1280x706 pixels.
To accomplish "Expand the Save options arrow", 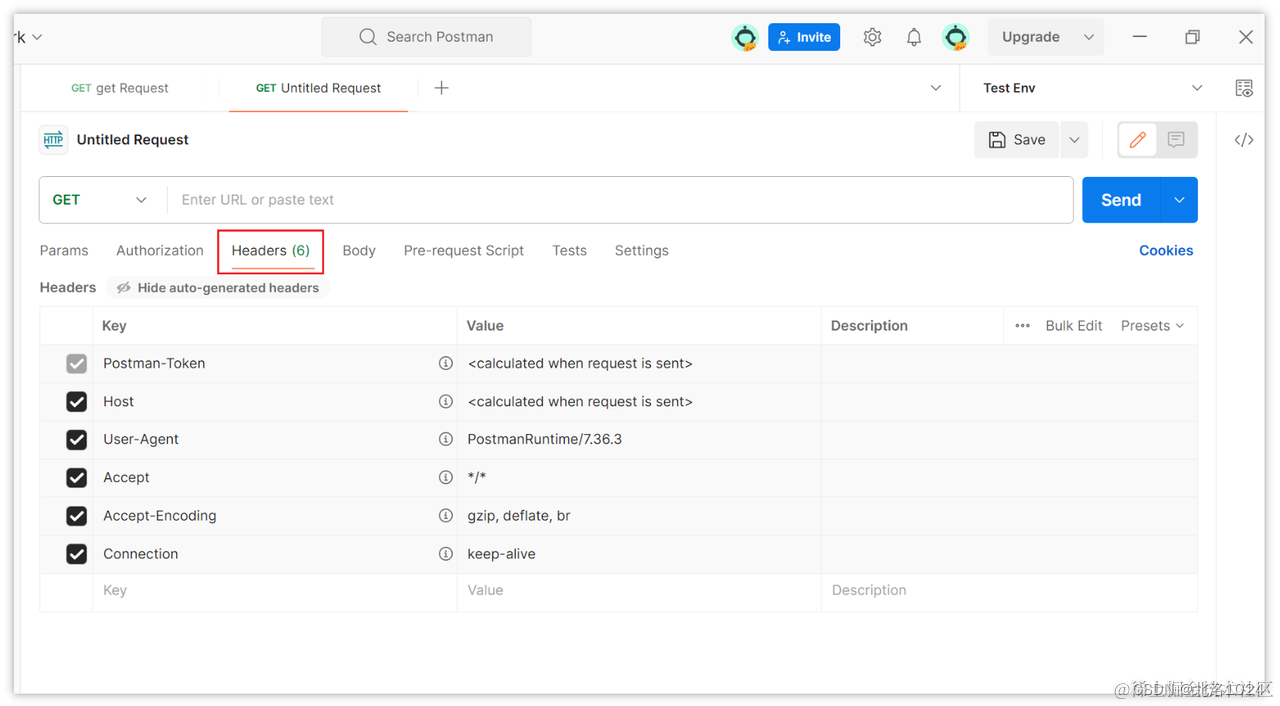I will click(x=1074, y=140).
